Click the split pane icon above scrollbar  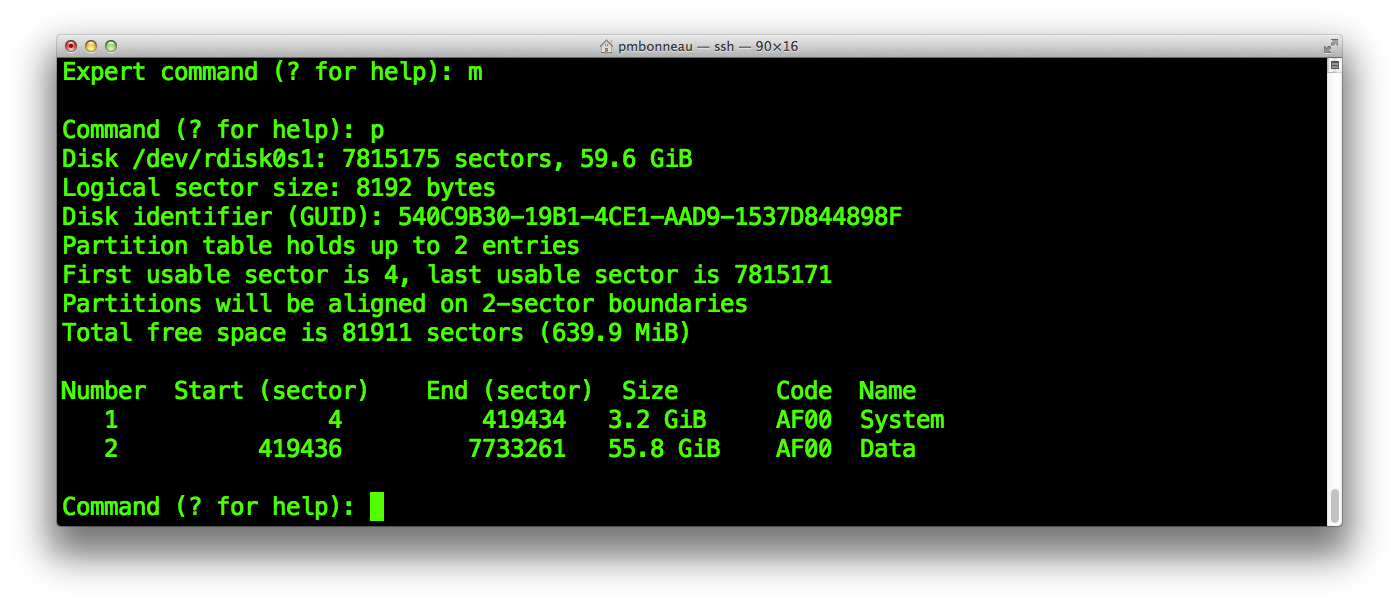point(1334,65)
